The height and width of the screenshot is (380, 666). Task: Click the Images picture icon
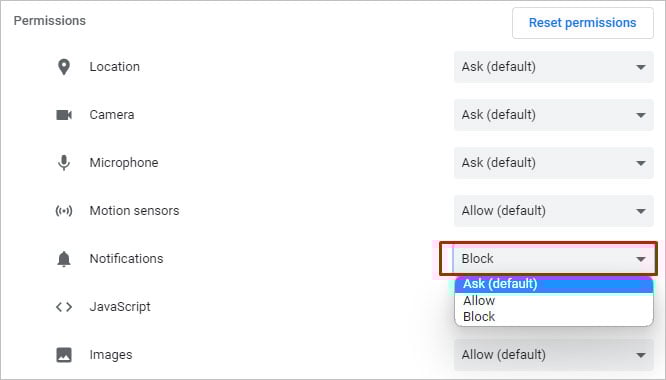tap(64, 355)
